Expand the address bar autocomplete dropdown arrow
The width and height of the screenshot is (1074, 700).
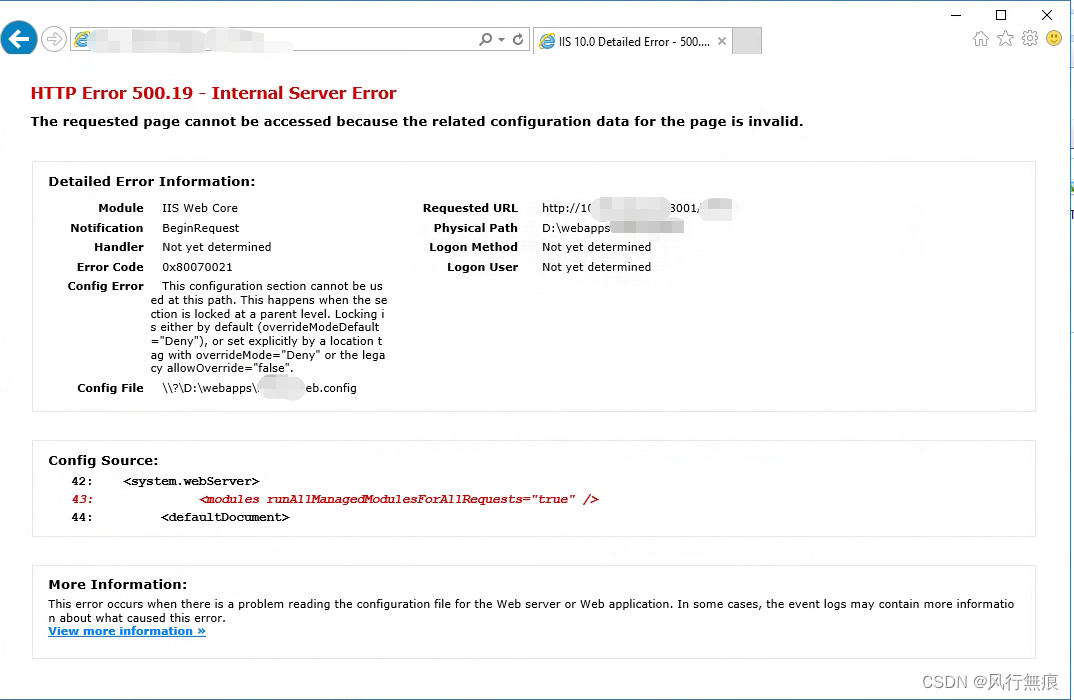coord(501,40)
